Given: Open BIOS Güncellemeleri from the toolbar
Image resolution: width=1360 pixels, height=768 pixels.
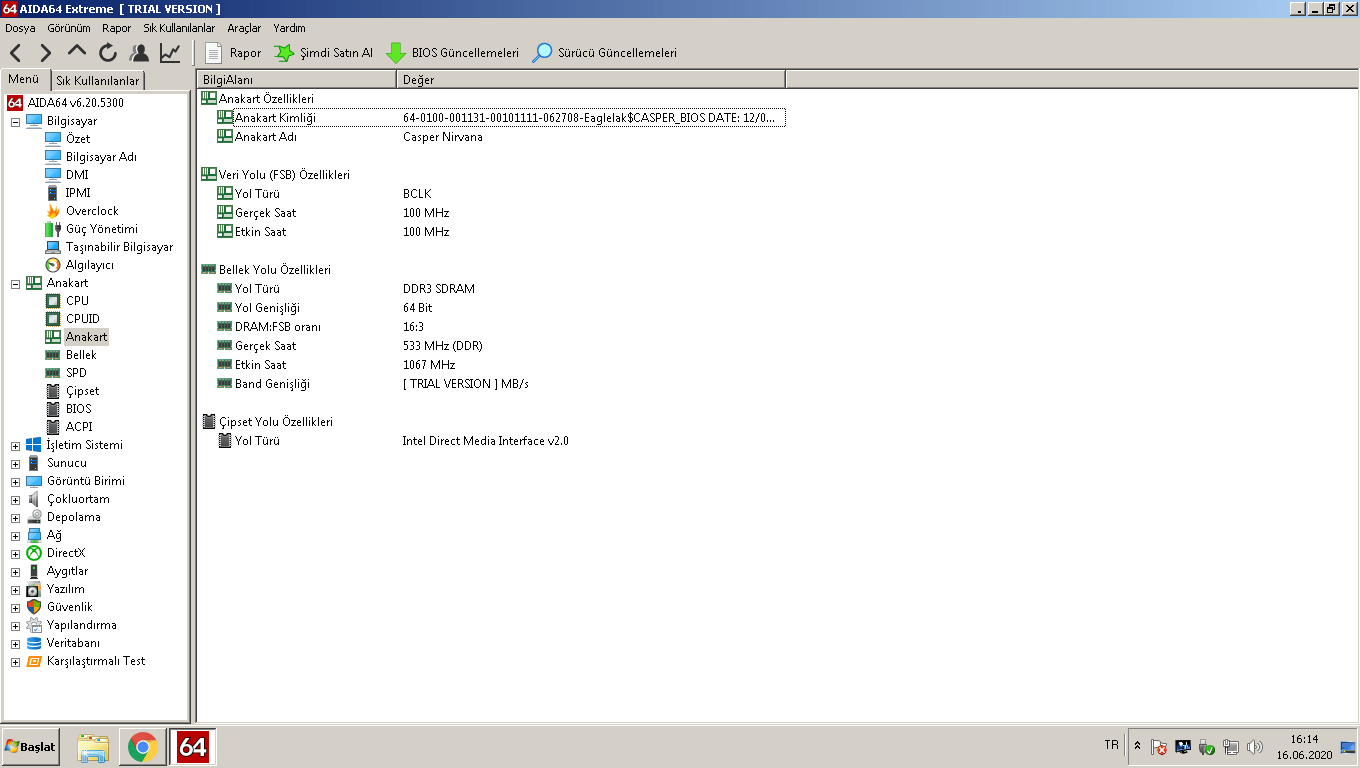Looking at the screenshot, I should (x=452, y=53).
